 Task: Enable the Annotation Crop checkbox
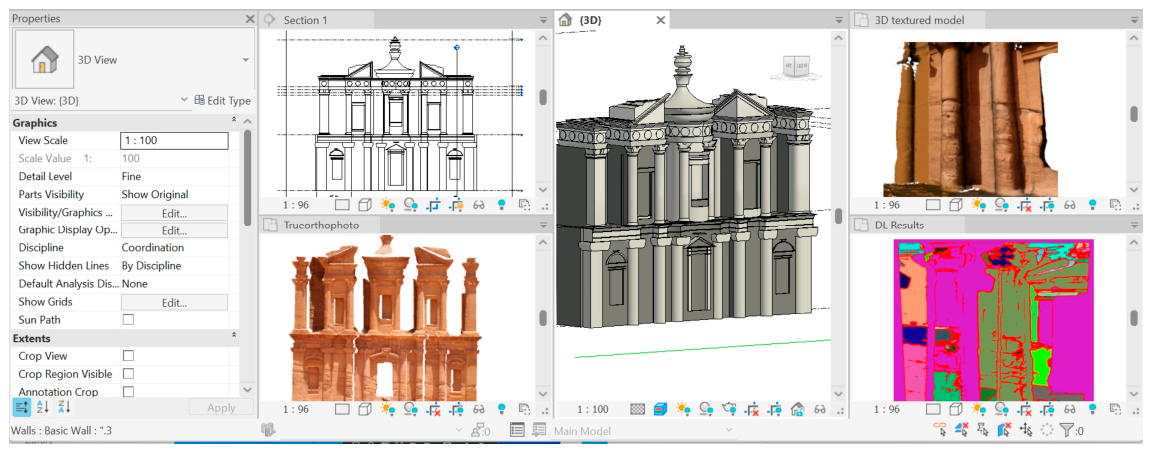click(128, 392)
